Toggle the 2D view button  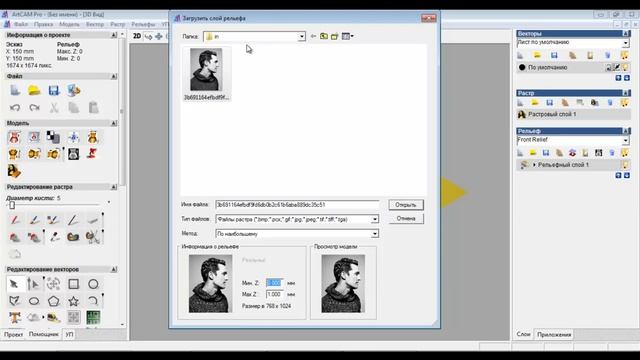(137, 36)
